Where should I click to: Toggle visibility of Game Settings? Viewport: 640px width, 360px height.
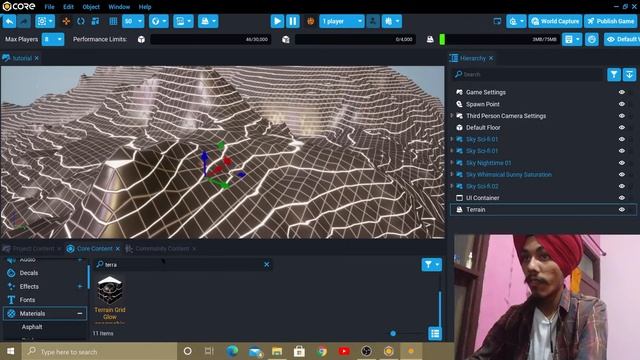click(622, 92)
